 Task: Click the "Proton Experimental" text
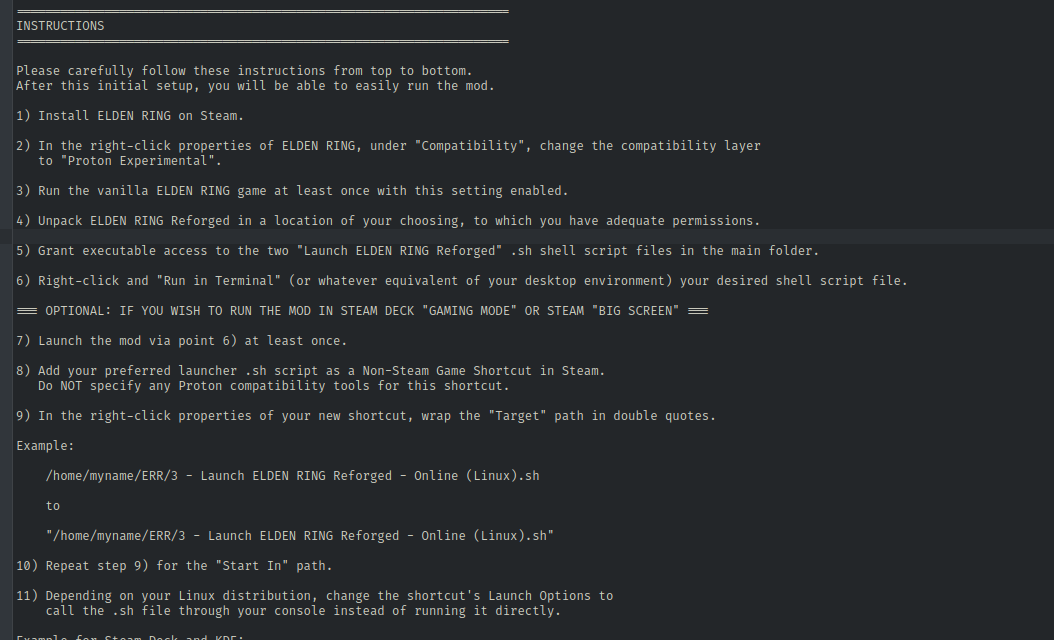(141, 161)
